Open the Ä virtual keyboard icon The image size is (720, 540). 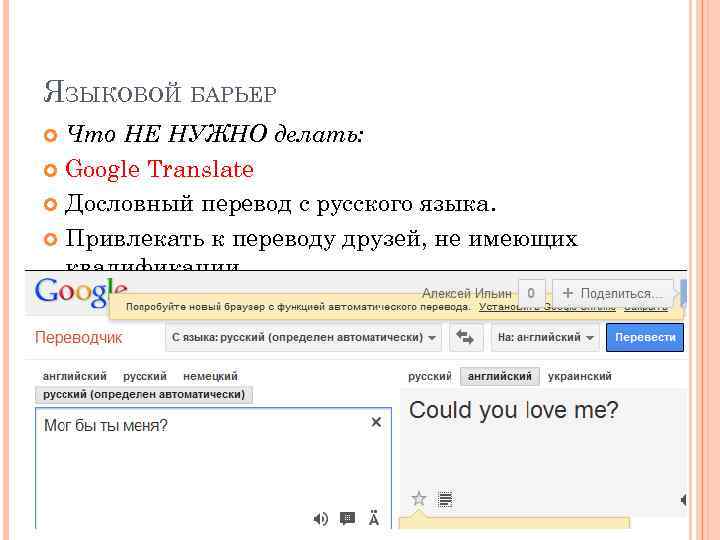(x=374, y=519)
